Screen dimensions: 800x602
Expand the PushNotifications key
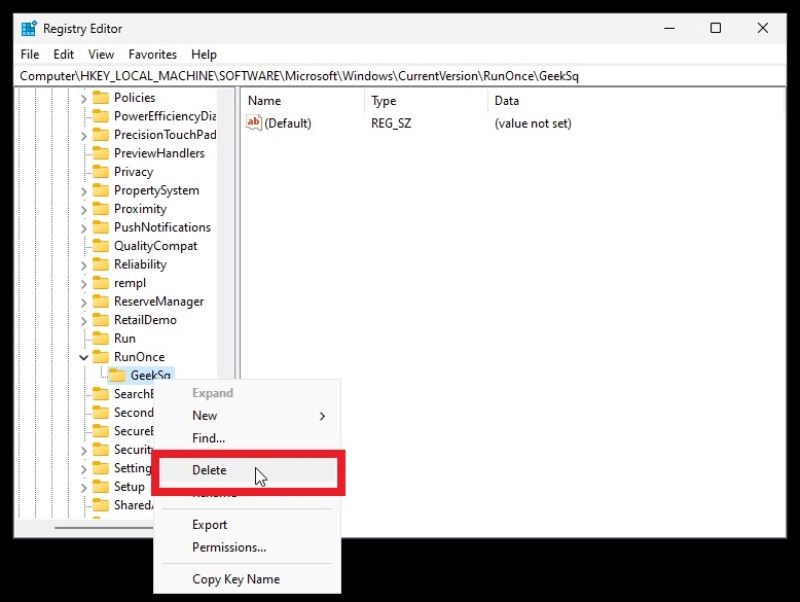pos(84,228)
